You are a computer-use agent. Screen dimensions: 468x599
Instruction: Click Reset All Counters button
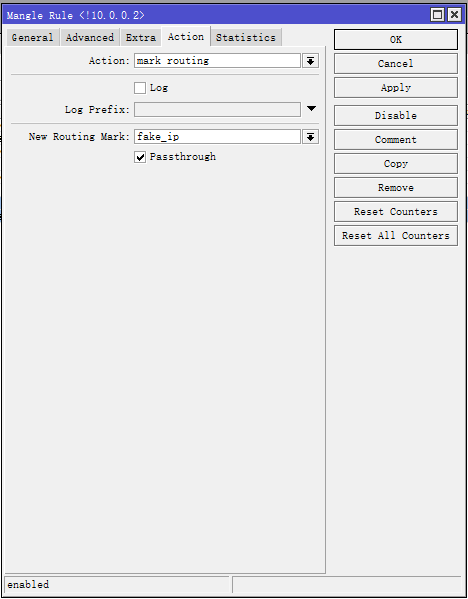pyautogui.click(x=396, y=236)
